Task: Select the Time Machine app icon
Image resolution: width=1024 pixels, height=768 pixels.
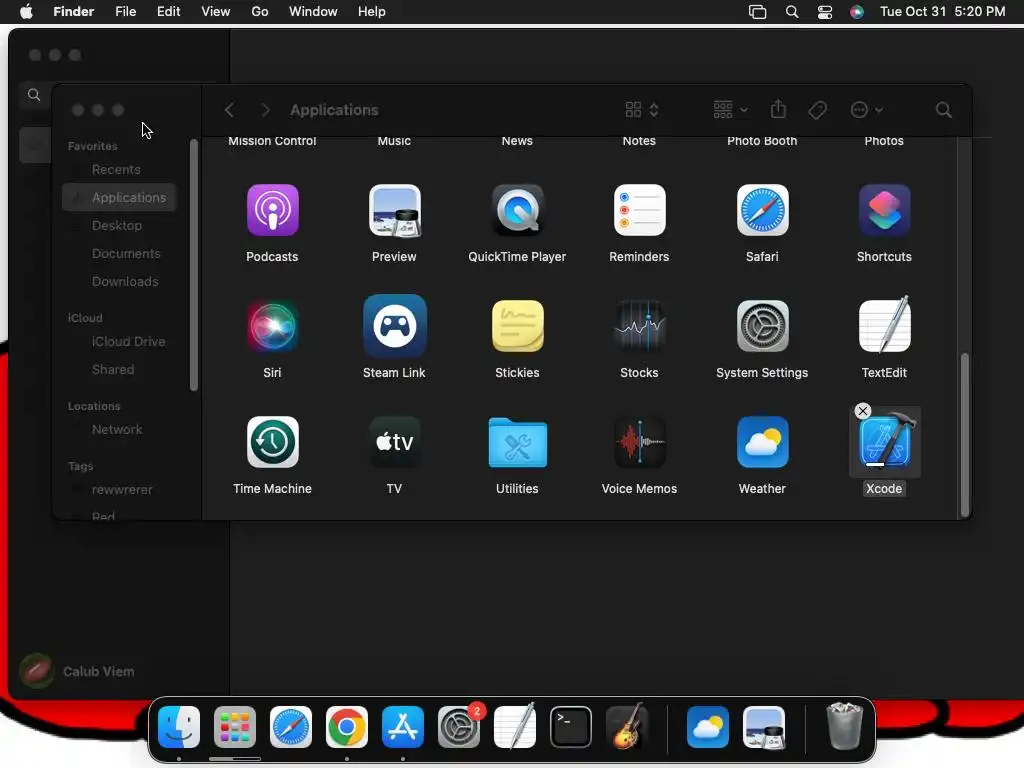Action: (x=272, y=442)
